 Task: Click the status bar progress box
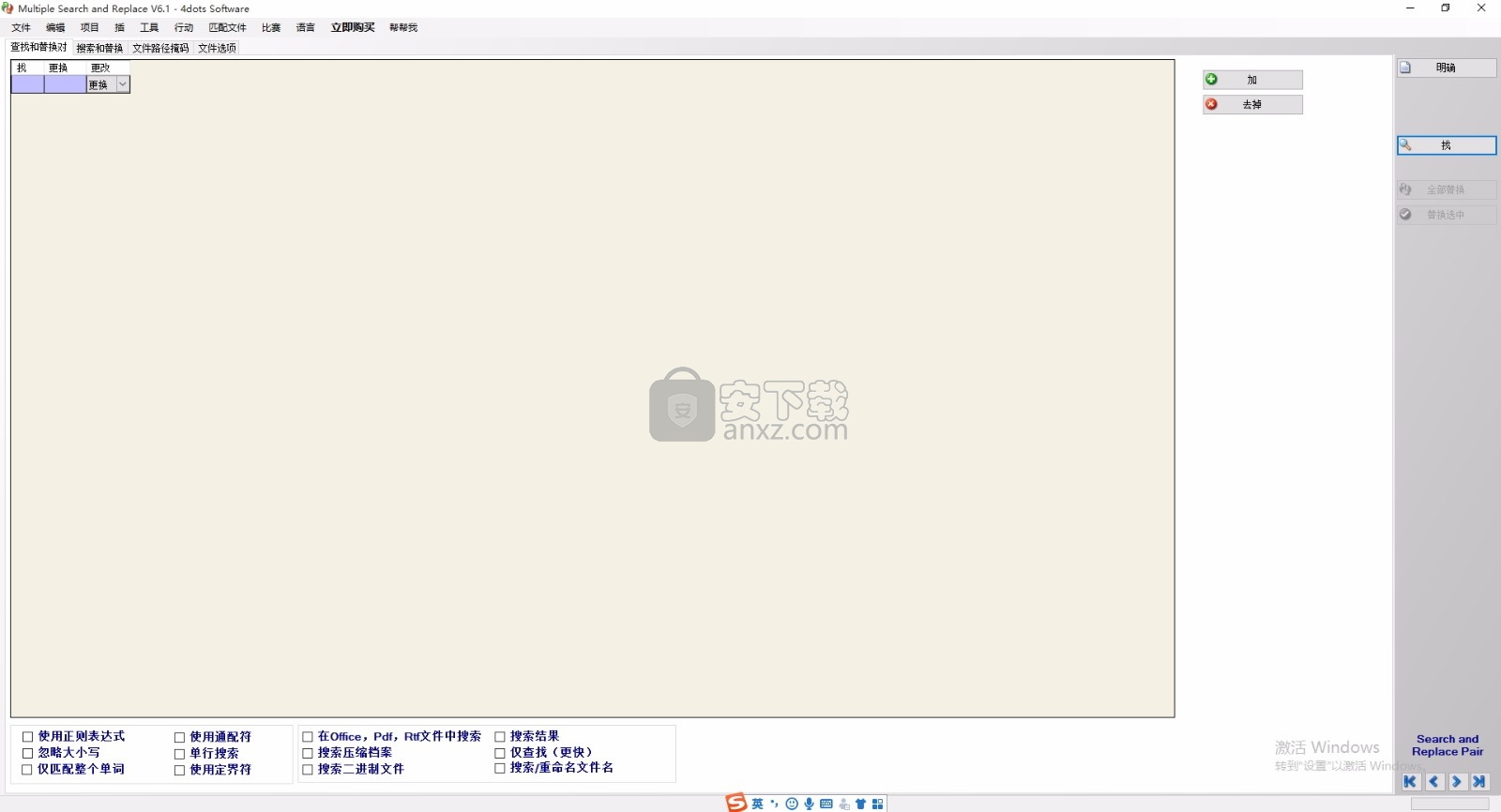point(1449,804)
